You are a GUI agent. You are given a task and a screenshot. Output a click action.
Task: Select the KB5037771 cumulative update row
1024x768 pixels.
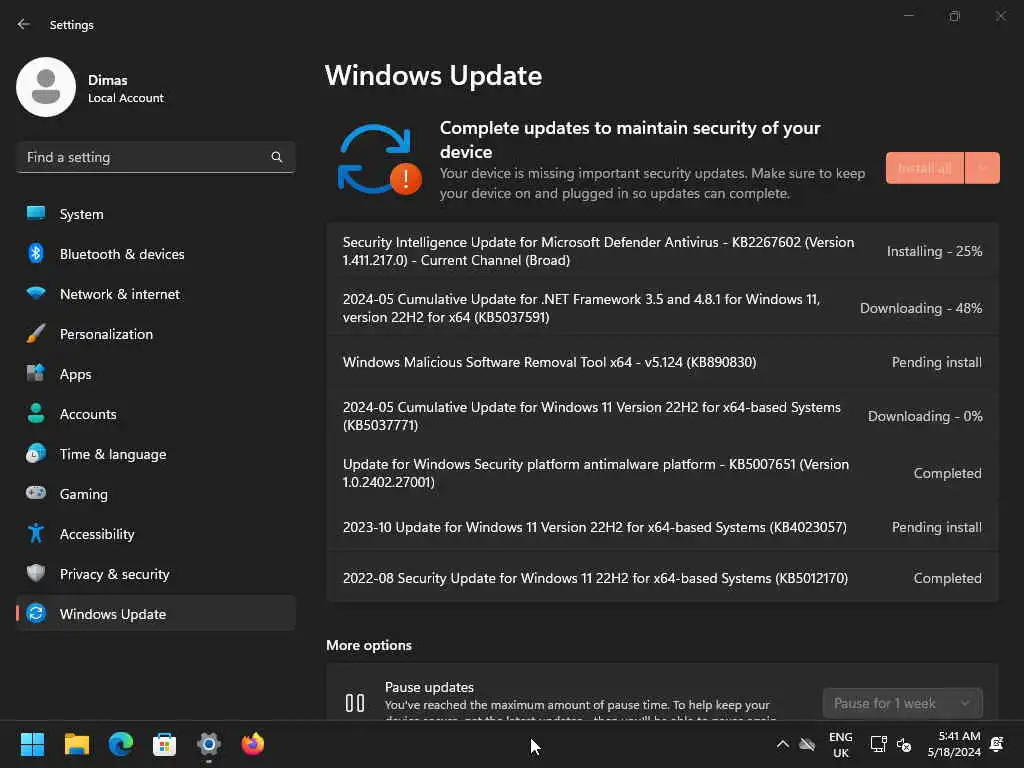point(662,415)
